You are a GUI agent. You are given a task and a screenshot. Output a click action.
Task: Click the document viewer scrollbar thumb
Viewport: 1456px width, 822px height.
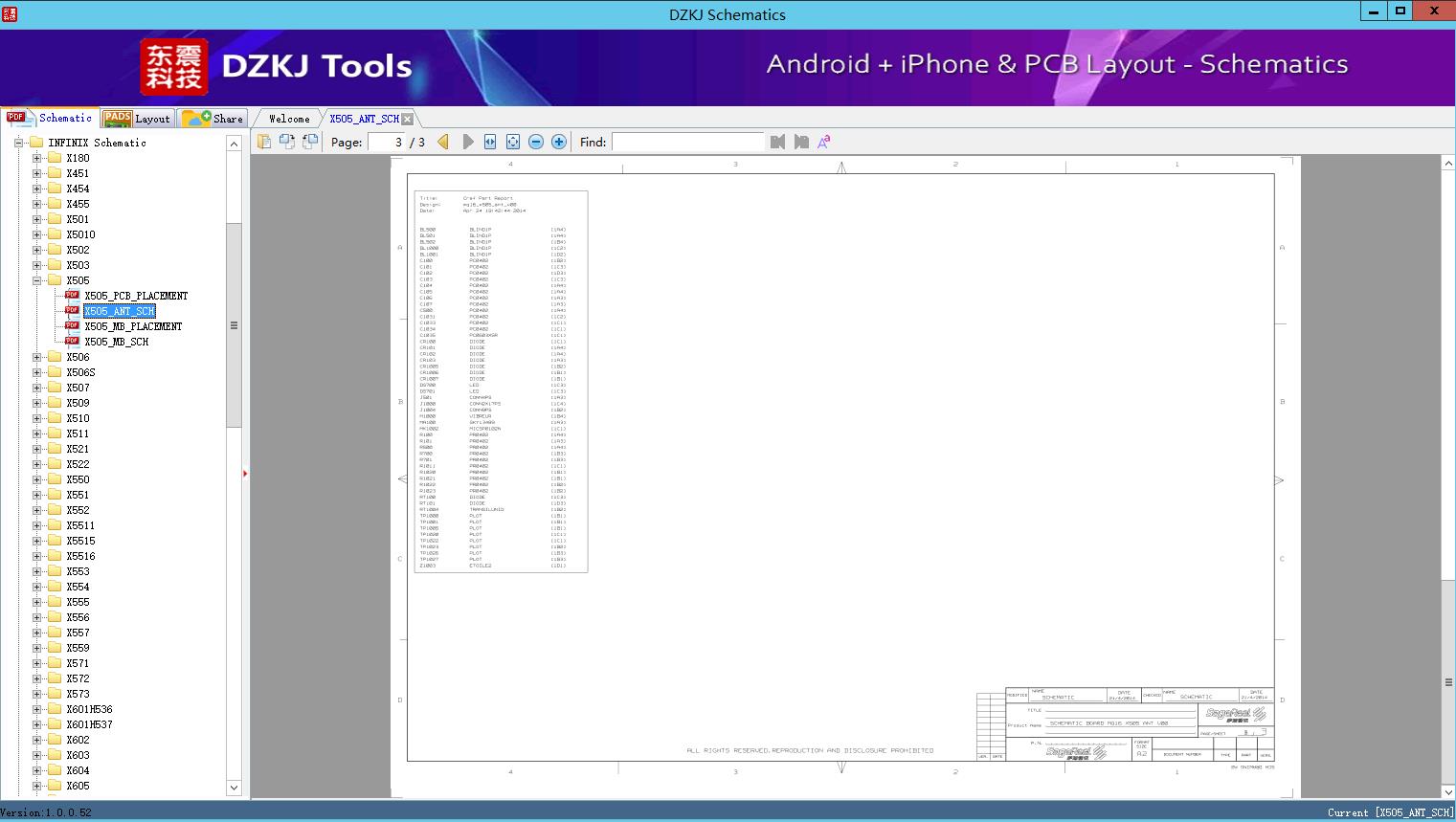[1448, 681]
